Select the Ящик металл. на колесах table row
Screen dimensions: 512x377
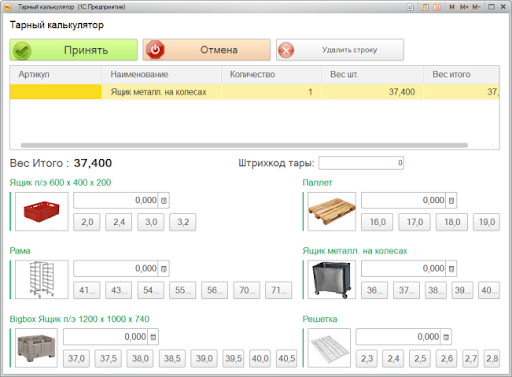[254, 92]
